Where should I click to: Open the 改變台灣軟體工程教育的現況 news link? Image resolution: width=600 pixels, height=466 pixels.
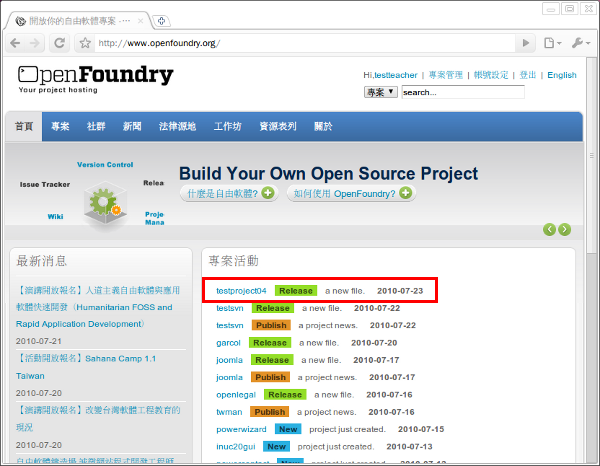point(98,419)
